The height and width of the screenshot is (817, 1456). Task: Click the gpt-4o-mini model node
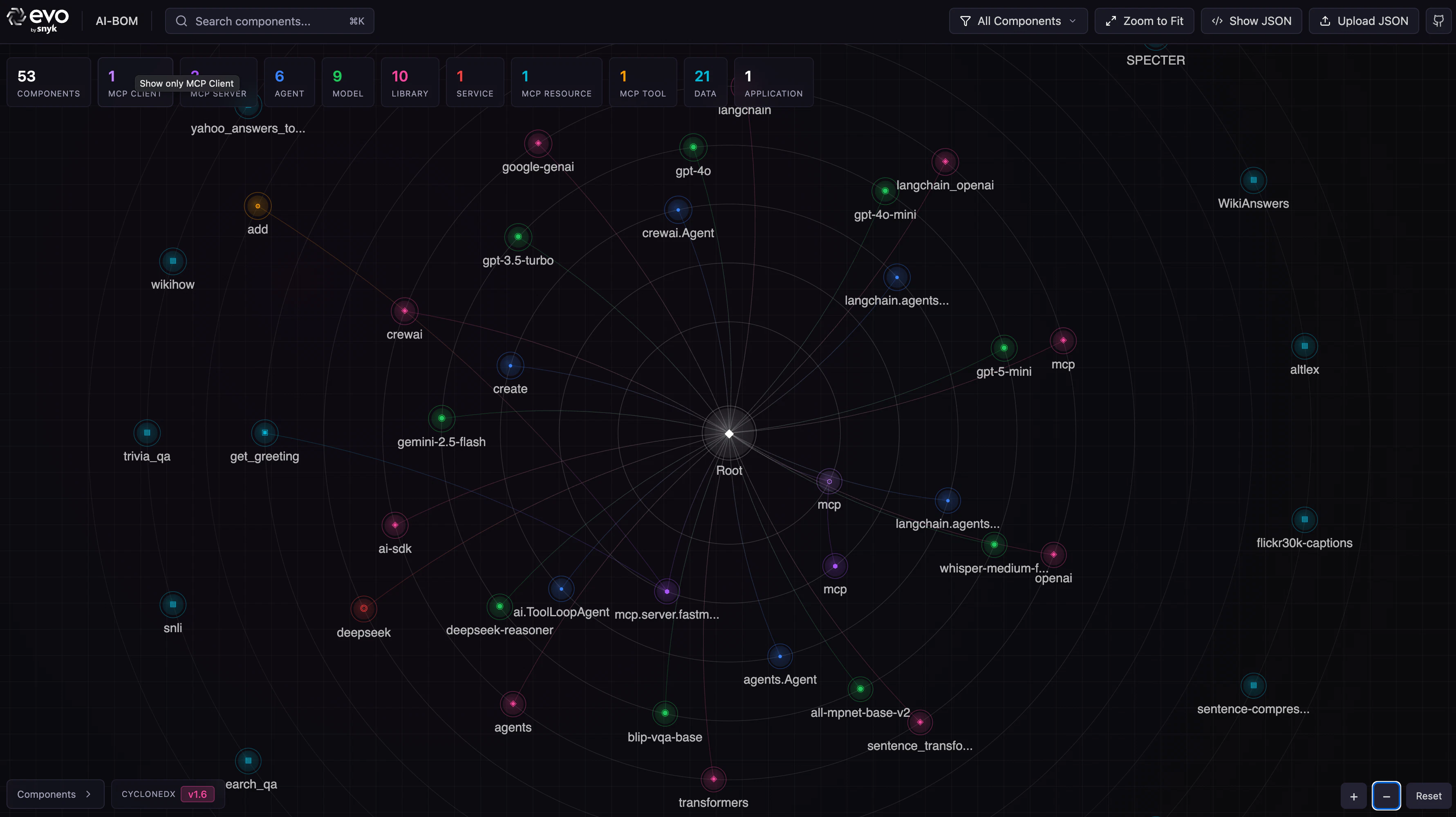[x=885, y=191]
